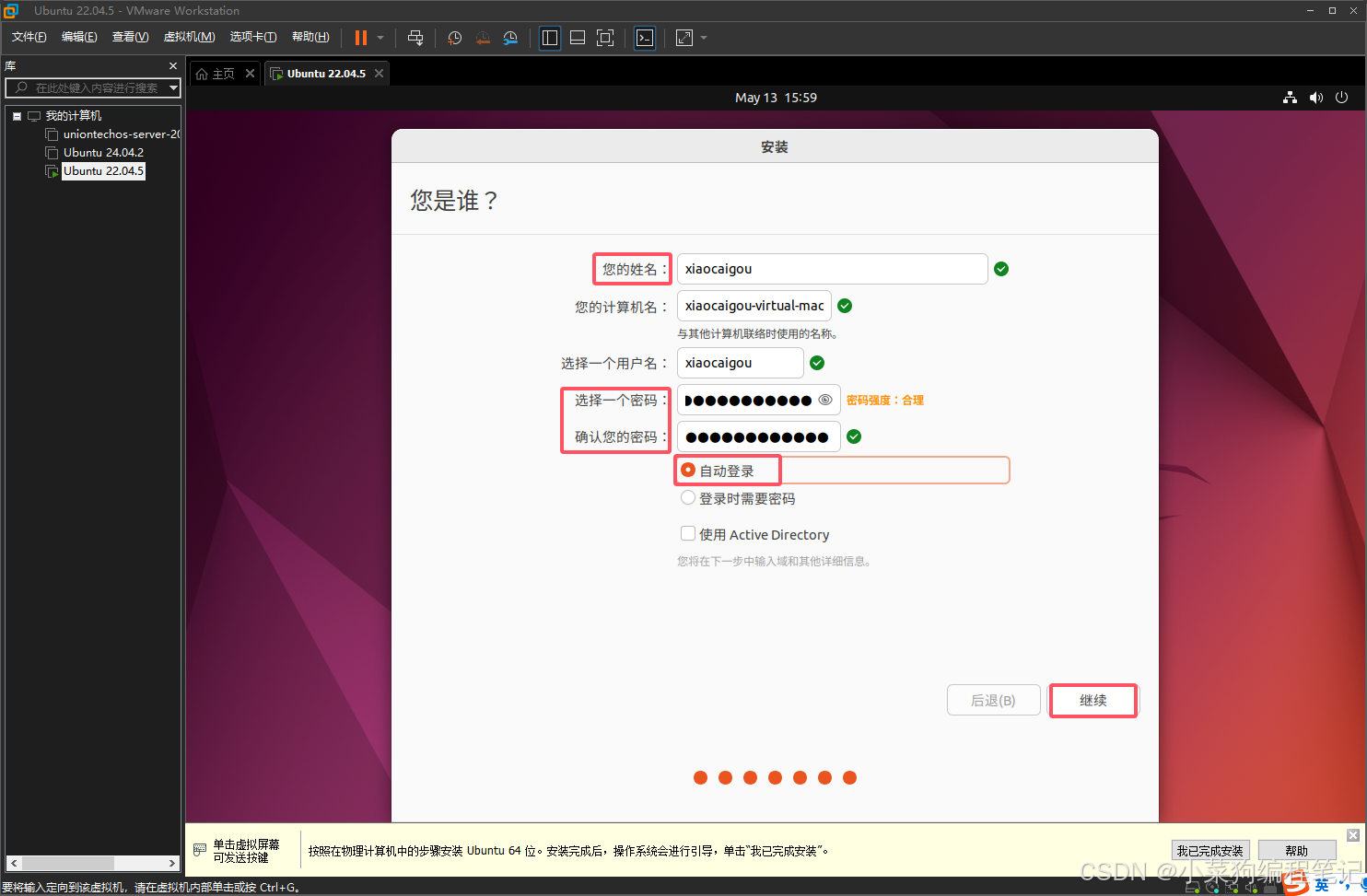Choose 登录时需要密码 option
Image resolution: width=1367 pixels, height=896 pixels.
pos(687,497)
